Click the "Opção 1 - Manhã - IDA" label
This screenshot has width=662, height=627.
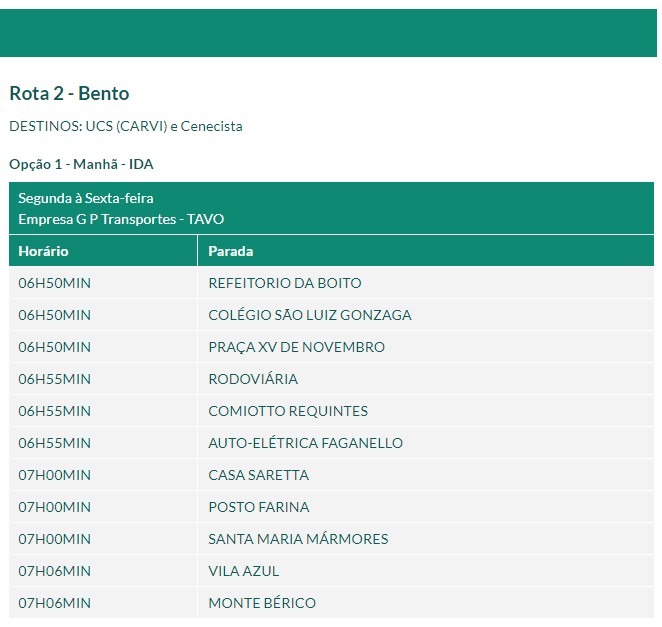[x=81, y=164]
